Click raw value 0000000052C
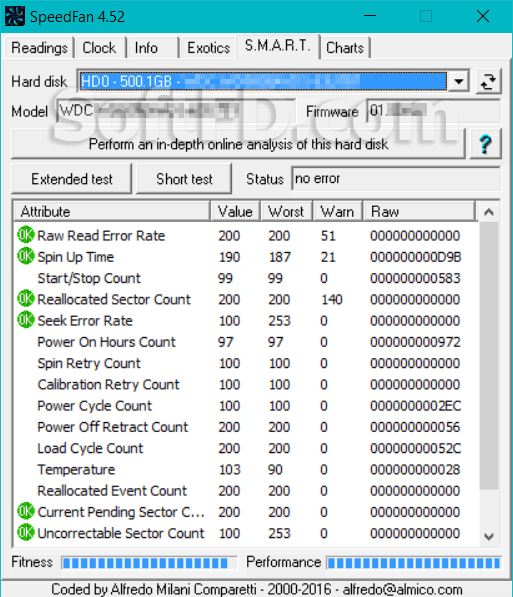 point(415,448)
